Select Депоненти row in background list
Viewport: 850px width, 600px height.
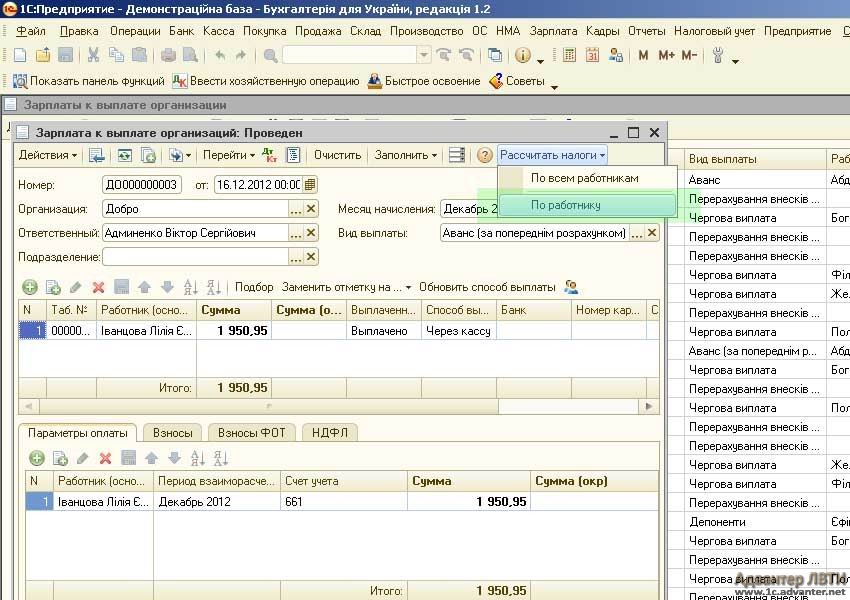pyautogui.click(x=754, y=522)
